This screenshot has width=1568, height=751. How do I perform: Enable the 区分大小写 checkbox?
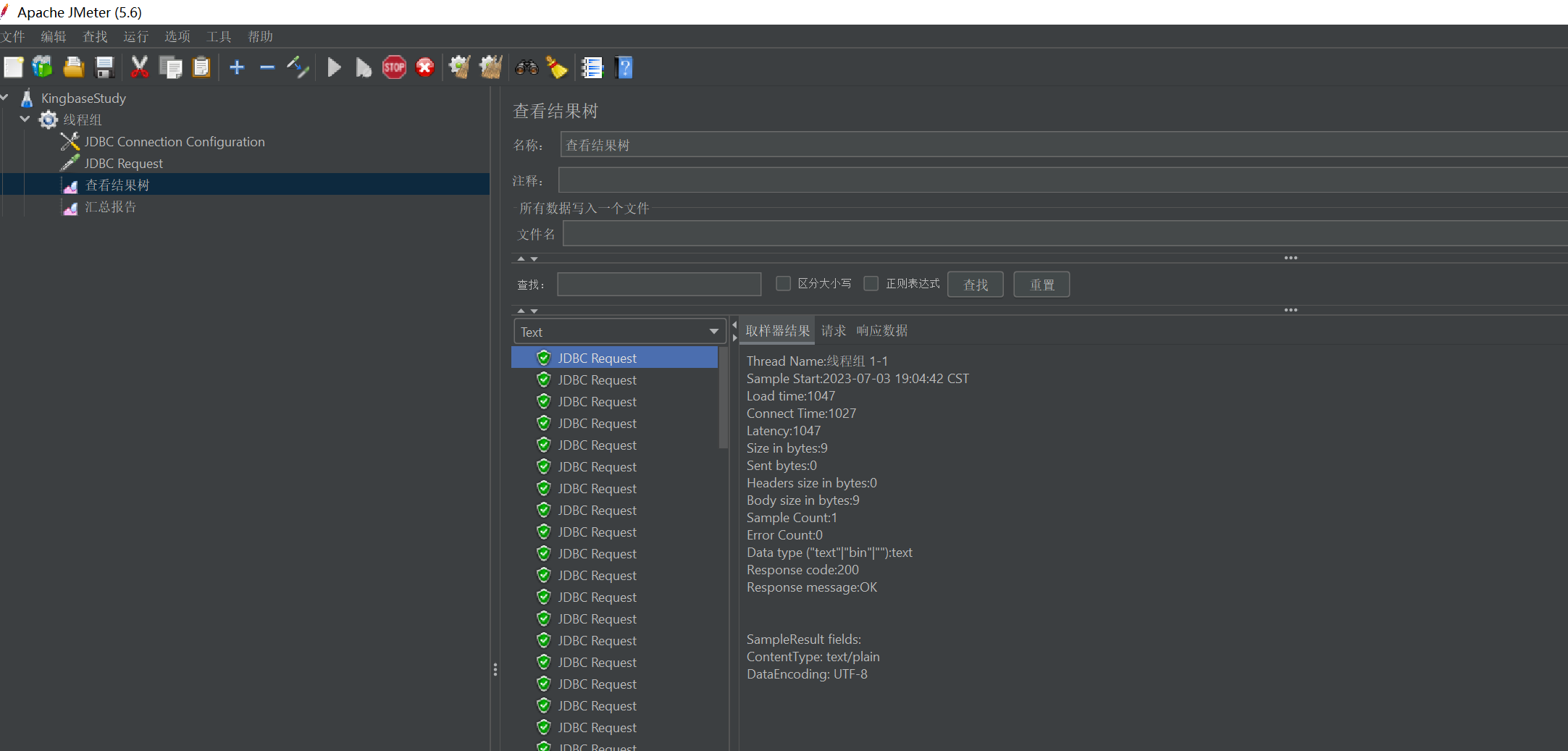783,283
